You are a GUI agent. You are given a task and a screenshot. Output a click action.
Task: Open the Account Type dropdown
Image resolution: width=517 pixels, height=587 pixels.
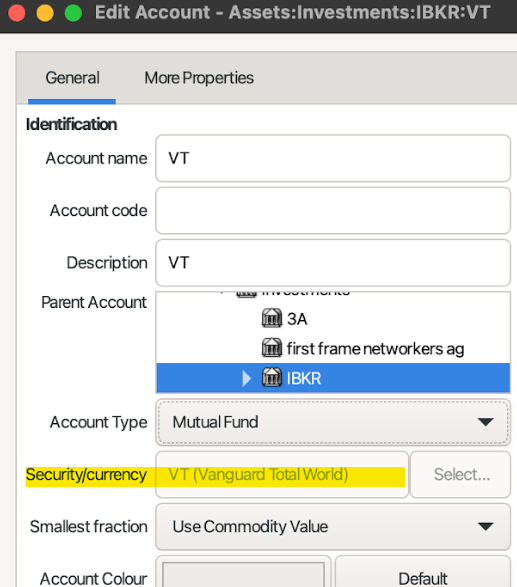[333, 422]
